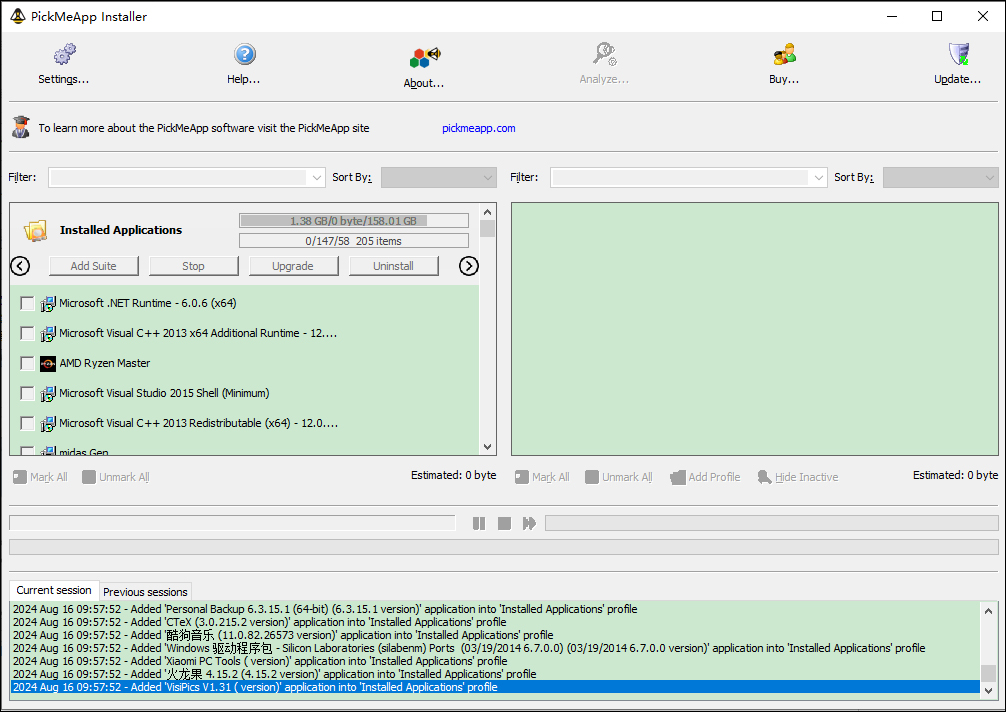
Task: Select the Microsoft .NET Runtime - 6.0.6 entry
Action: pyautogui.click(x=244, y=303)
